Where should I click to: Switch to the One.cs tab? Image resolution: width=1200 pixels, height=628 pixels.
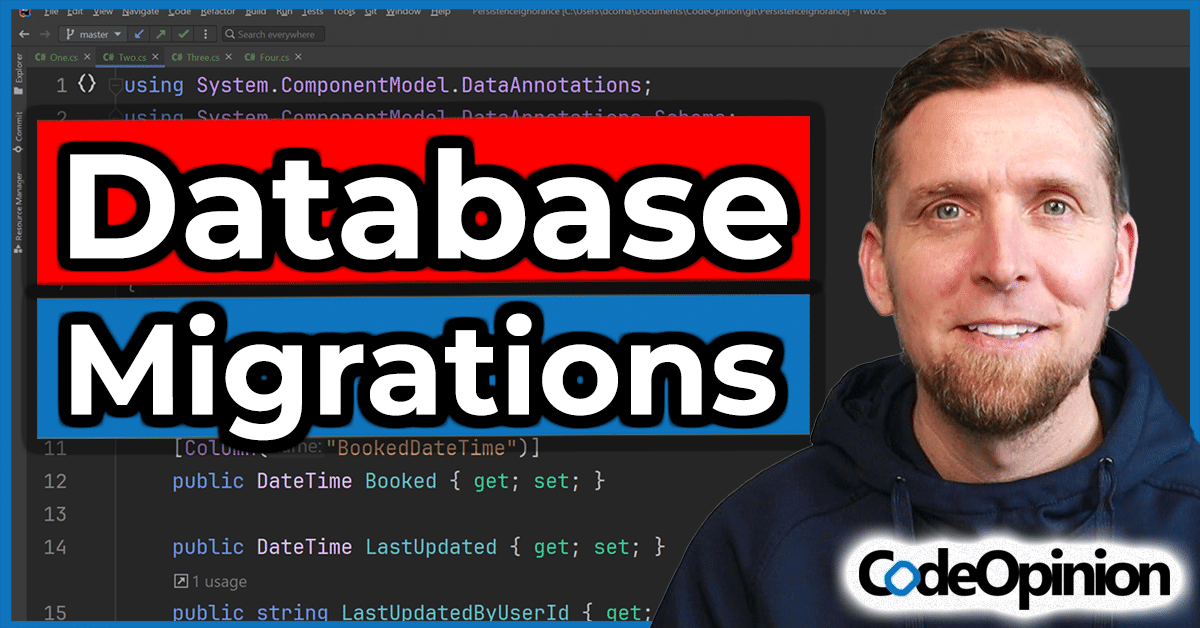tap(62, 58)
